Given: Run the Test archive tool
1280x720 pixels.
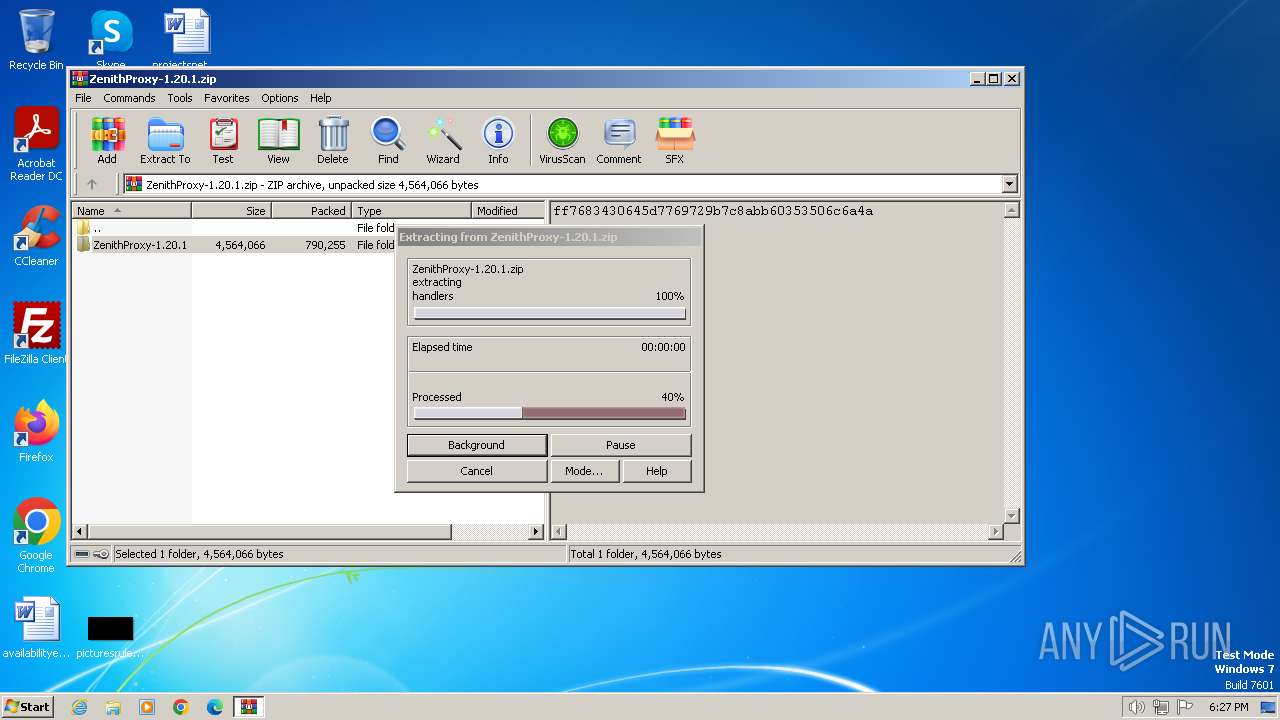Looking at the screenshot, I should (223, 140).
